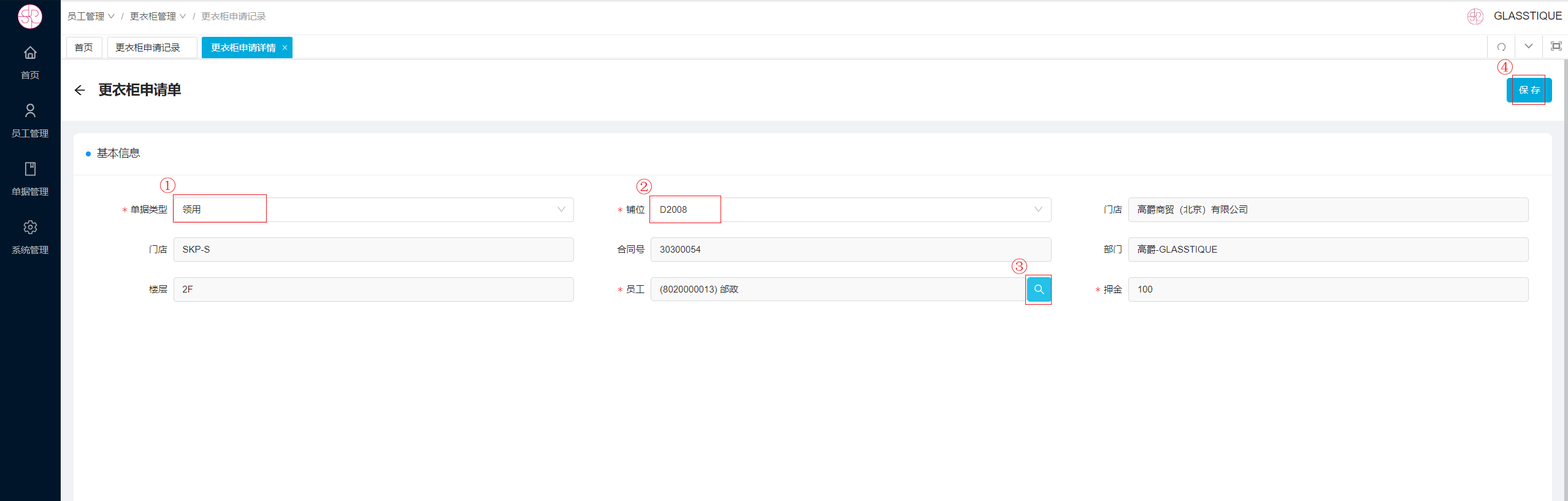Click the 员工 field showing (8020000013)
Image resolution: width=1568 pixels, height=501 pixels.
click(838, 289)
